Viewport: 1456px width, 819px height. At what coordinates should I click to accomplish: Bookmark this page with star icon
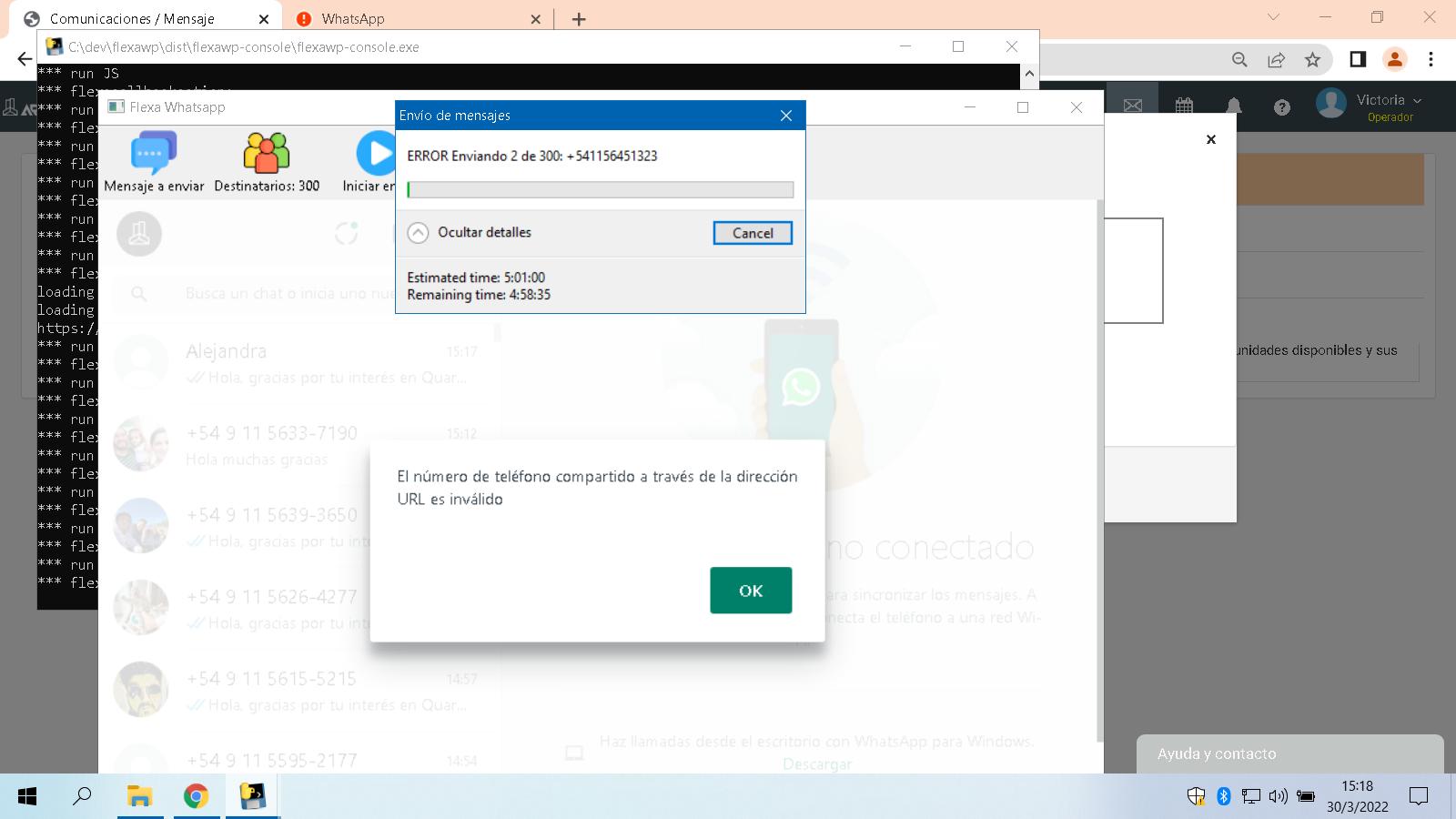pyautogui.click(x=1312, y=59)
